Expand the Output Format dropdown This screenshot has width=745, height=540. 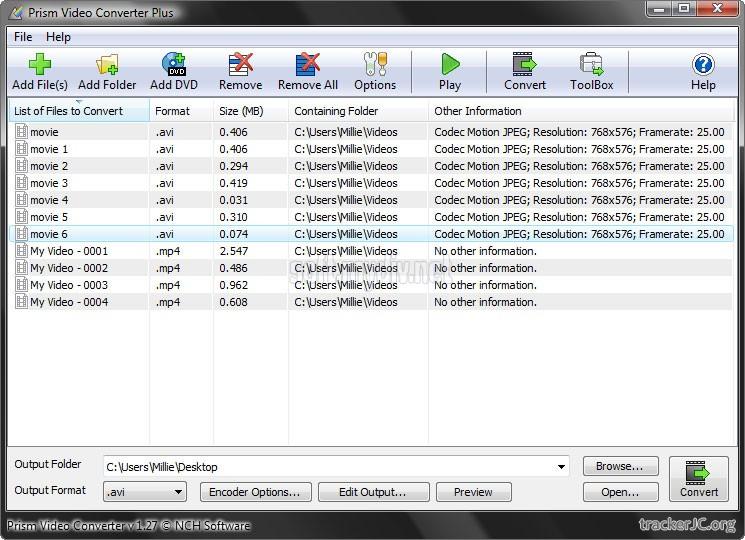pyautogui.click(x=178, y=492)
